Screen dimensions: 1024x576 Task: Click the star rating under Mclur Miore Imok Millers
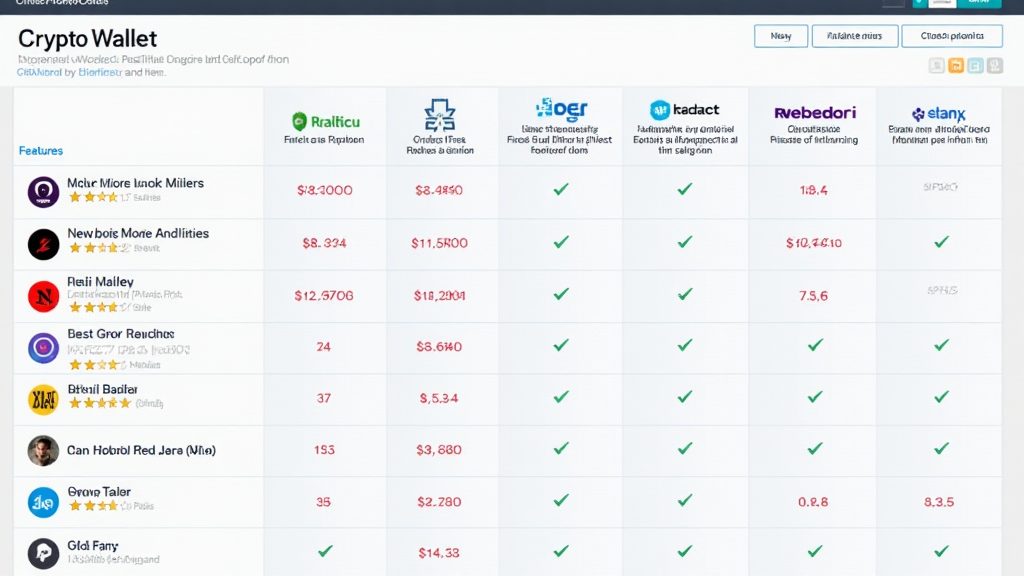(93, 197)
